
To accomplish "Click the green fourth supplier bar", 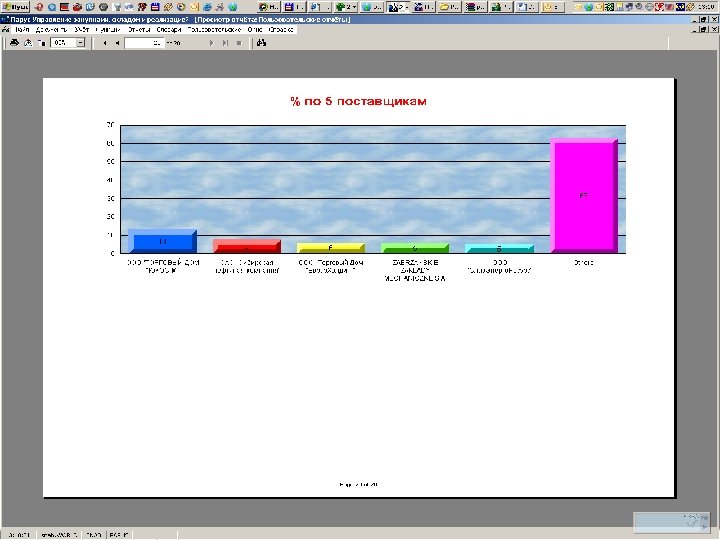I will pyautogui.click(x=415, y=248).
